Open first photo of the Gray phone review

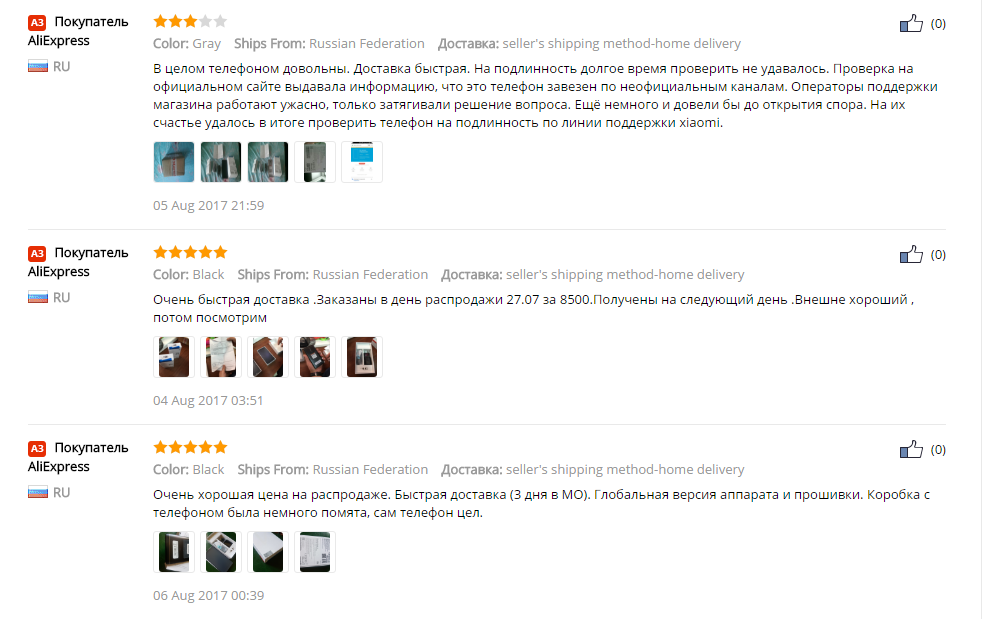pyautogui.click(x=174, y=162)
